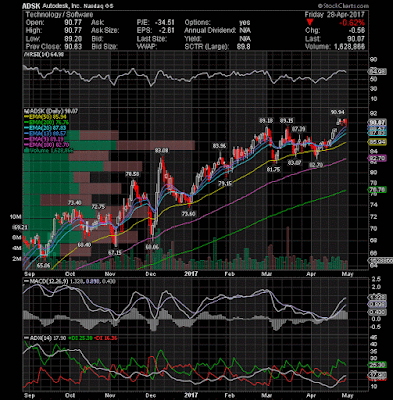
Task: Click the cyan EMA(20) legend entry
Action: [46, 128]
